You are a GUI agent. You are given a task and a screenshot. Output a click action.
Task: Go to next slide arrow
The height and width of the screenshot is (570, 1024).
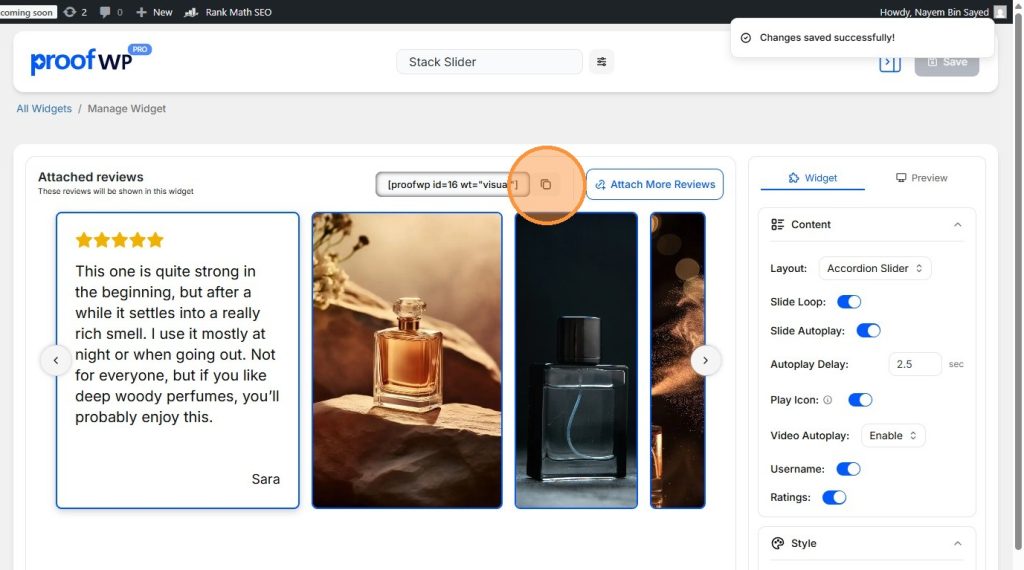[705, 360]
